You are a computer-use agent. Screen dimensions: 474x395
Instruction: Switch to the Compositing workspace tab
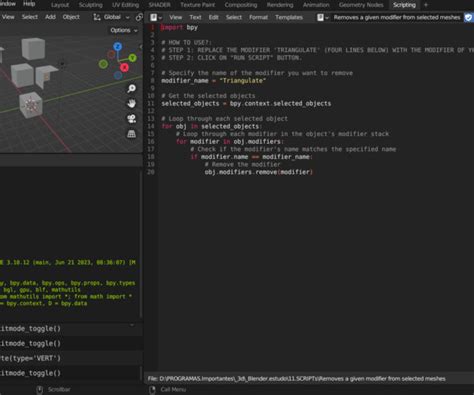coord(241,5)
